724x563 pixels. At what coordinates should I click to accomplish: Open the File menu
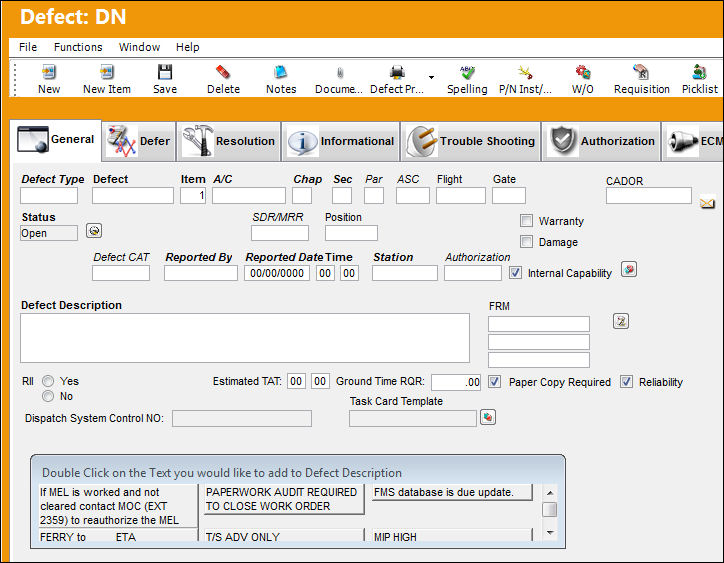28,47
